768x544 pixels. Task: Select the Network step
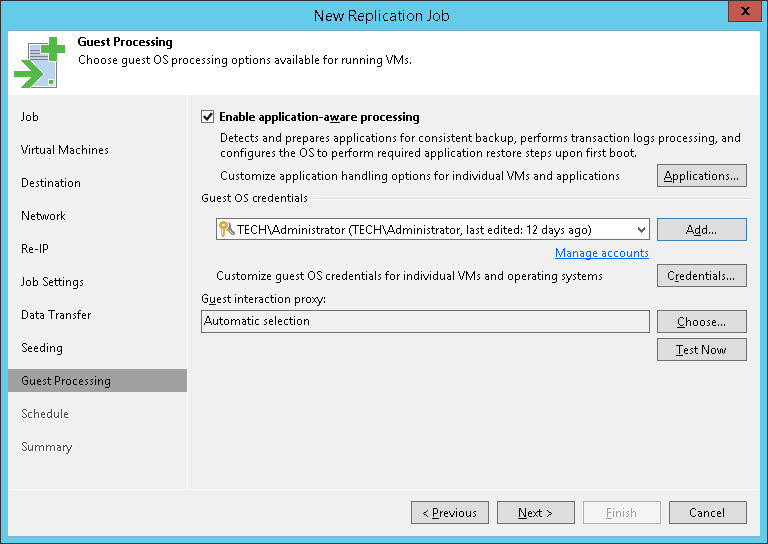point(43,216)
